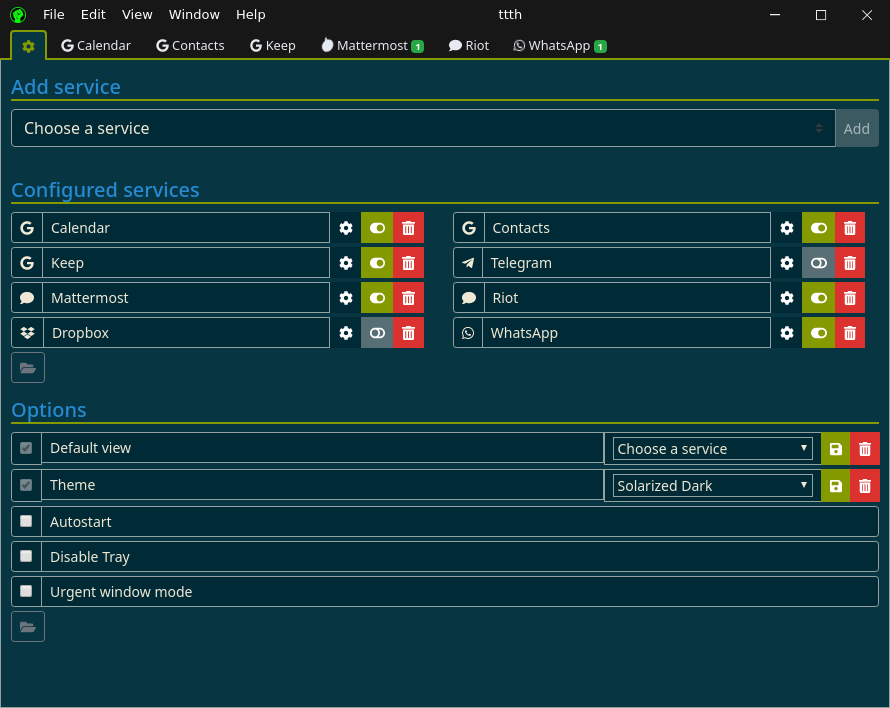This screenshot has width=890, height=708.
Task: Click the ttth app logo icon
Action: click(18, 15)
